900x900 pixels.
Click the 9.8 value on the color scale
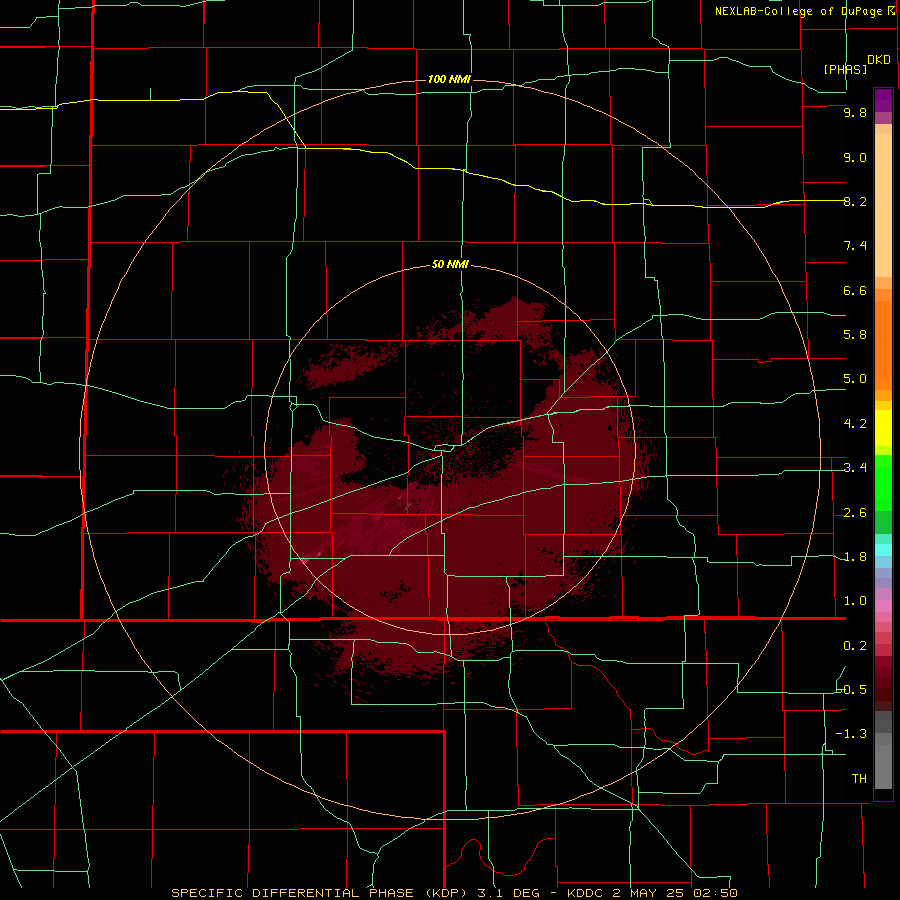pos(855,112)
